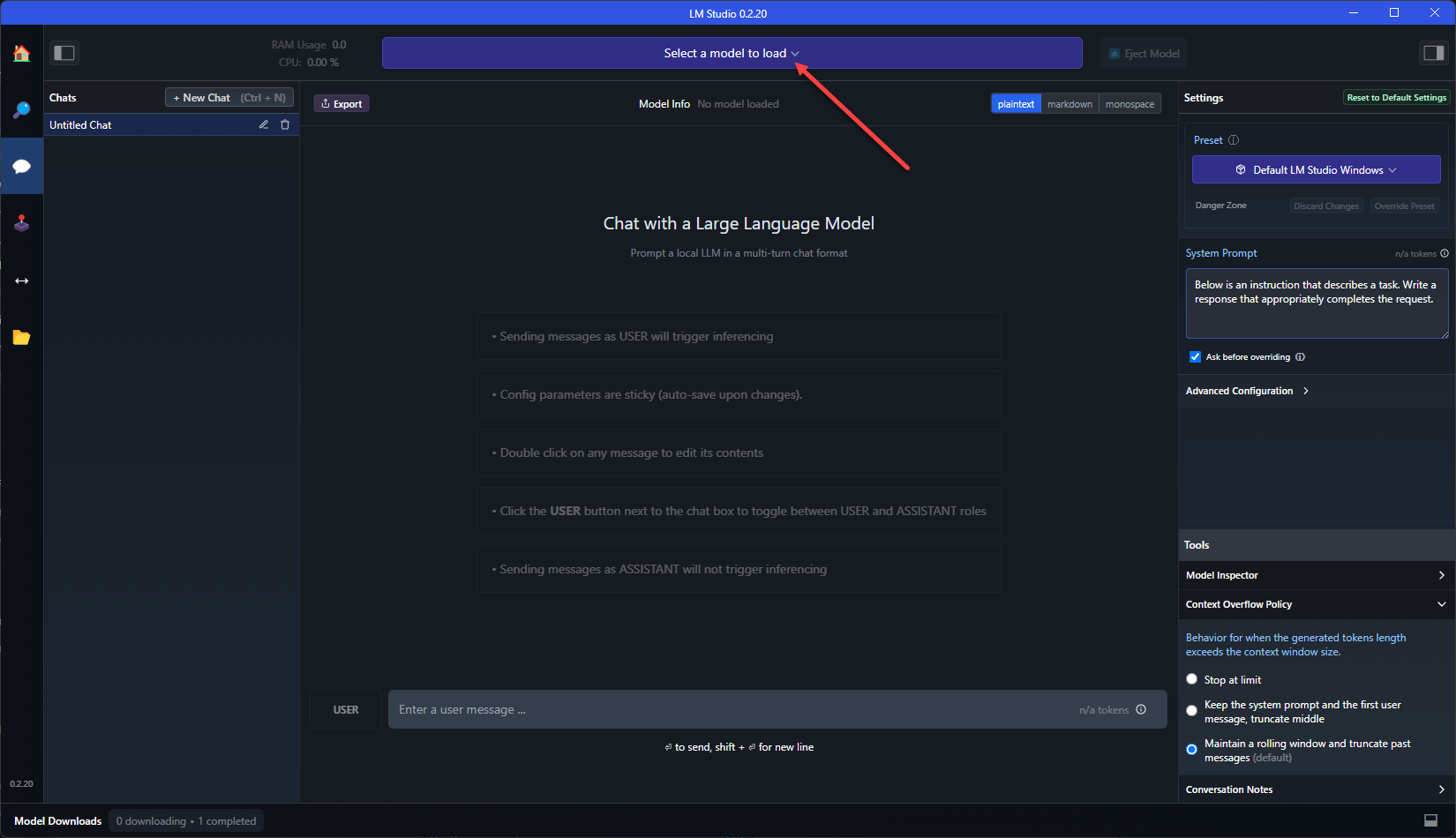
Task: Open the Default LM Studio Windows preset dropdown
Action: [x=1316, y=169]
